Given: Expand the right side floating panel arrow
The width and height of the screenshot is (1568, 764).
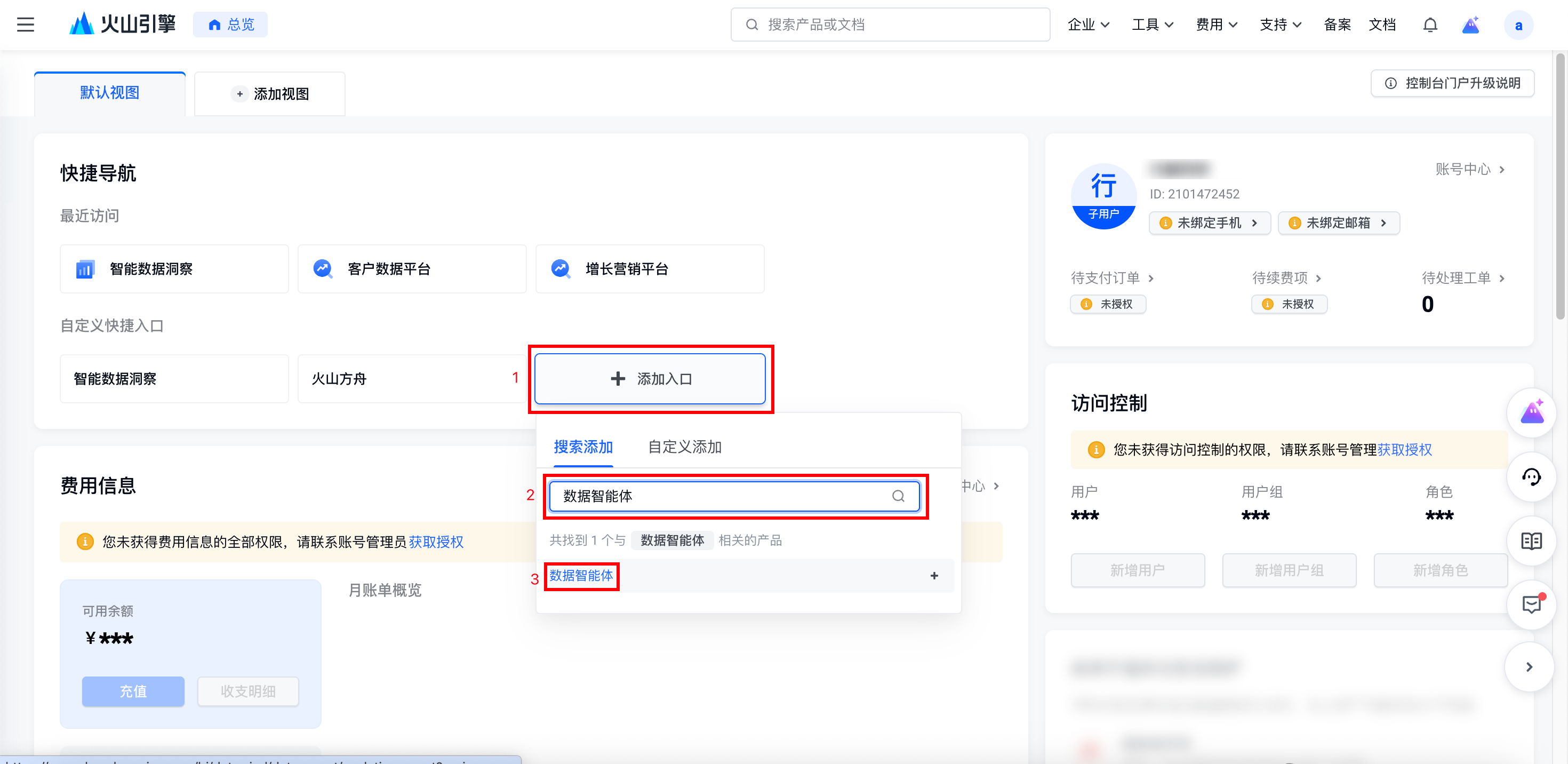Looking at the screenshot, I should tap(1529, 666).
